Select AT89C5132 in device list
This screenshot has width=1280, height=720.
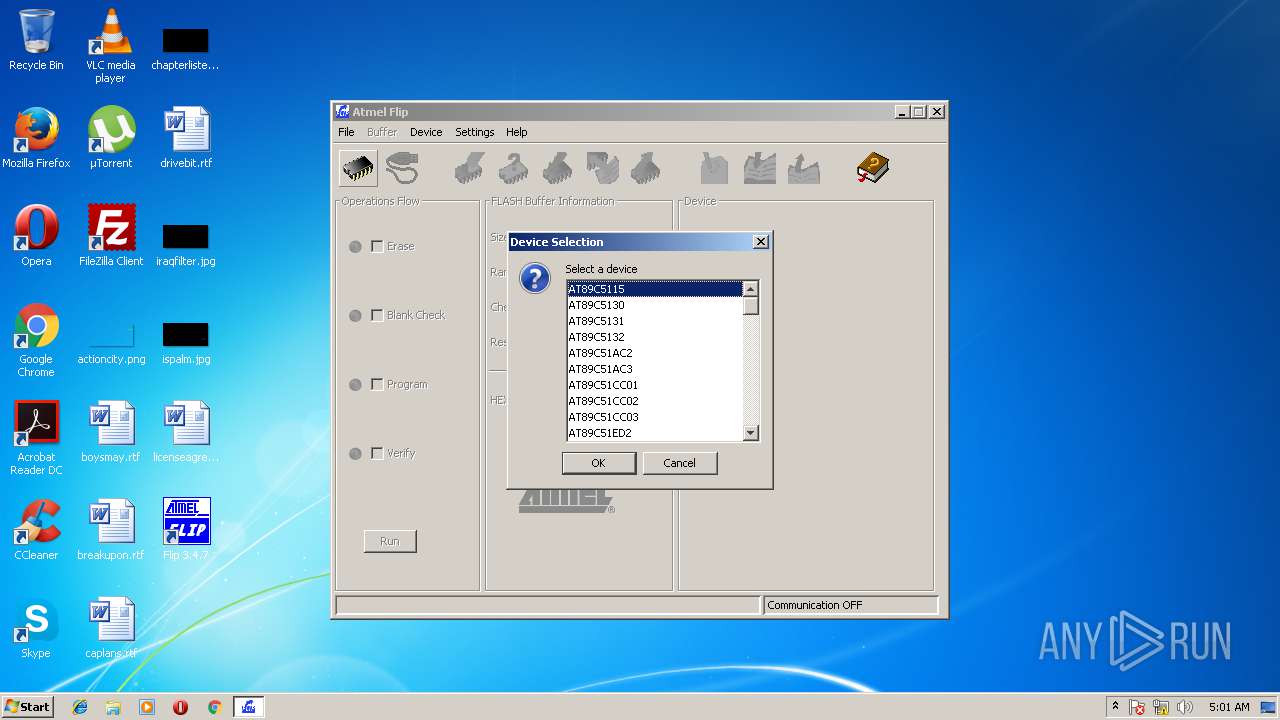[655, 337]
